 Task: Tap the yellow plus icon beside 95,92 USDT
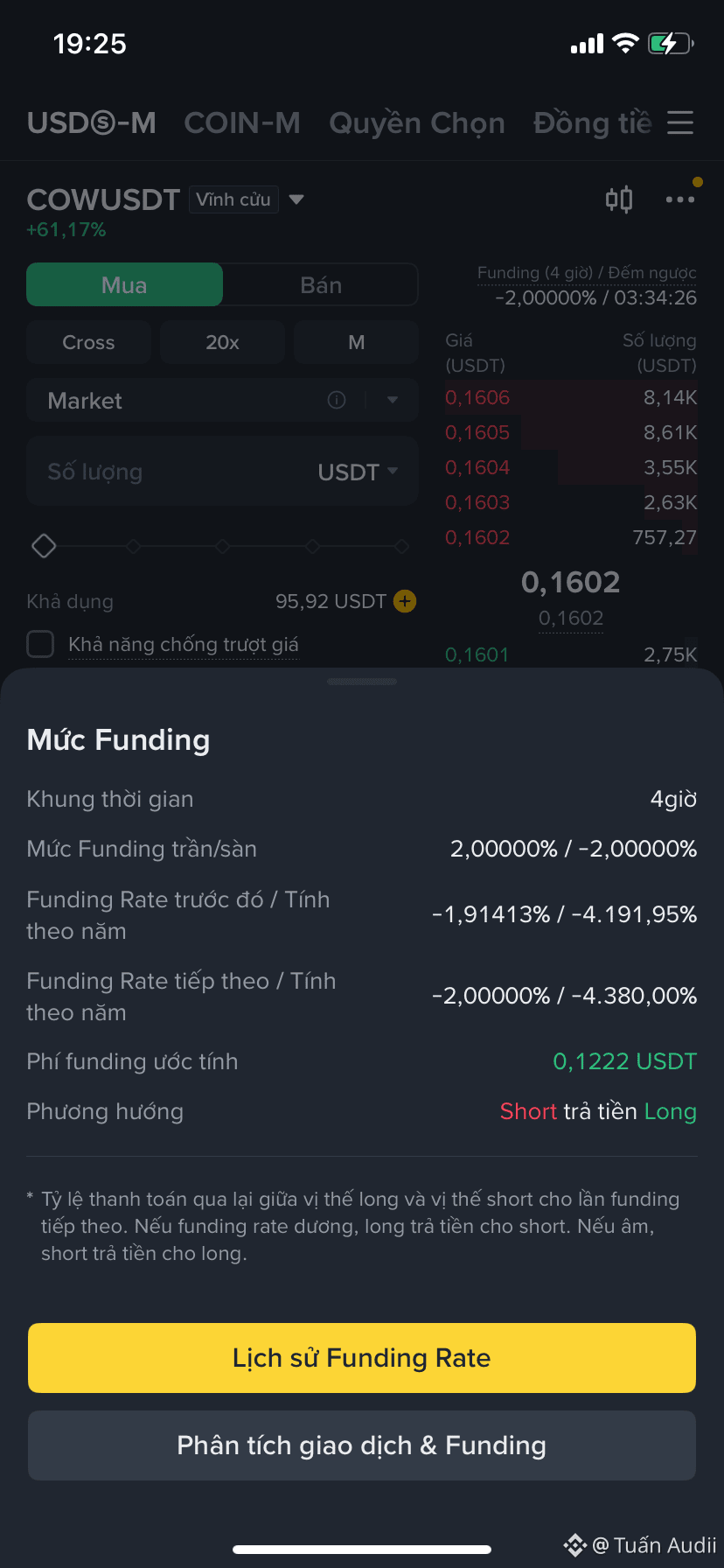[x=405, y=601]
